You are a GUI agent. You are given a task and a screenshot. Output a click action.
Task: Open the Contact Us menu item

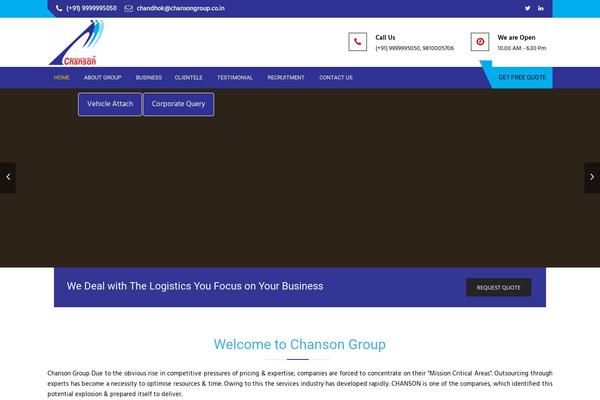336,77
